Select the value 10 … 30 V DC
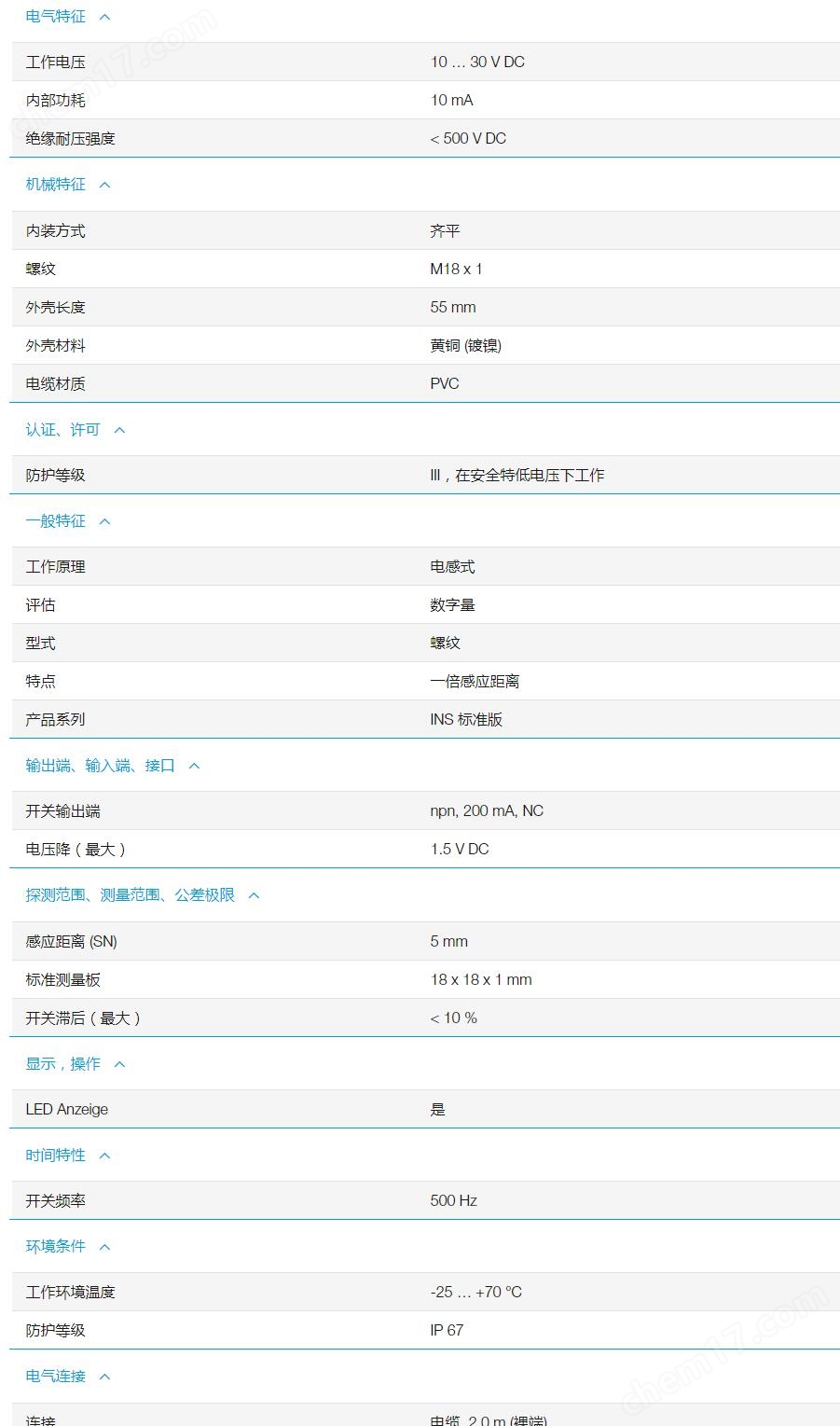The image size is (840, 1426). (477, 62)
